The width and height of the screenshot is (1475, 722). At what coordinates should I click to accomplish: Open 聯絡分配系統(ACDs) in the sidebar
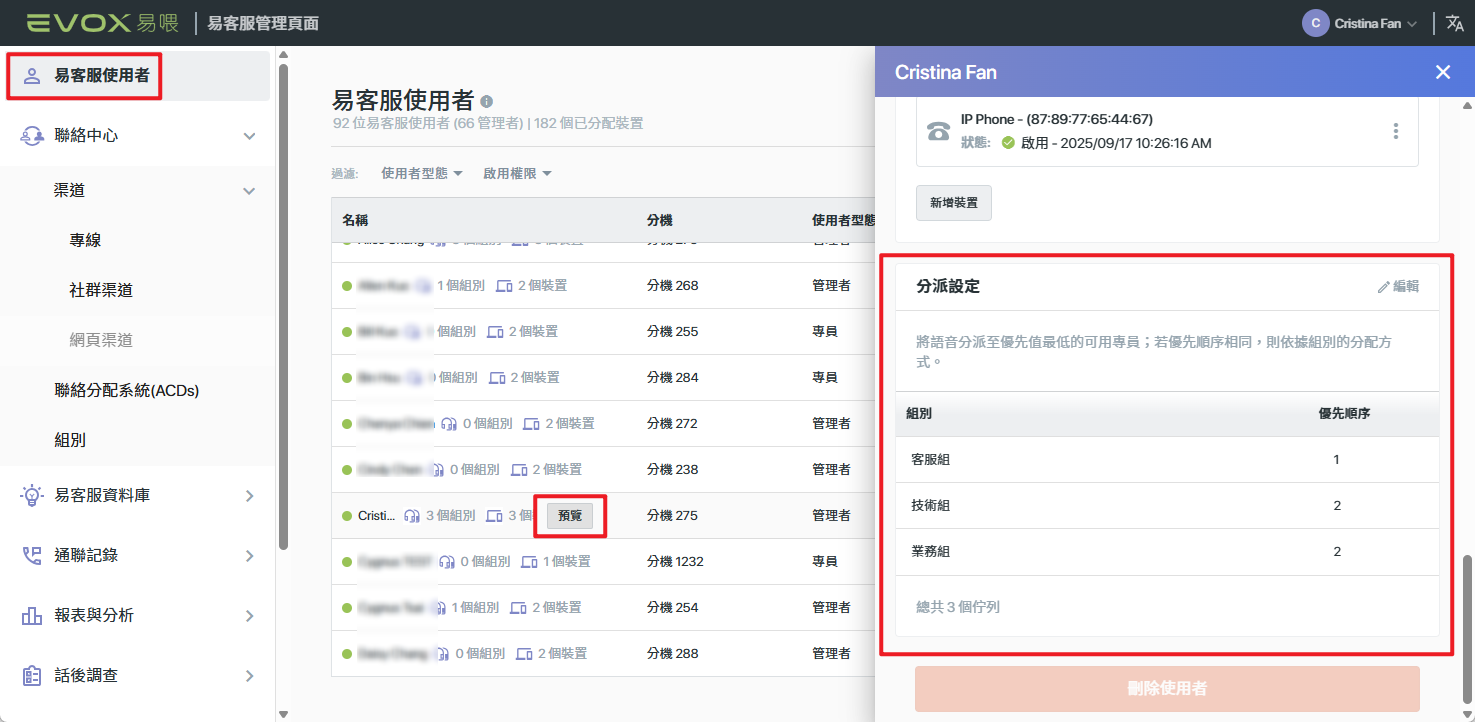click(x=127, y=390)
